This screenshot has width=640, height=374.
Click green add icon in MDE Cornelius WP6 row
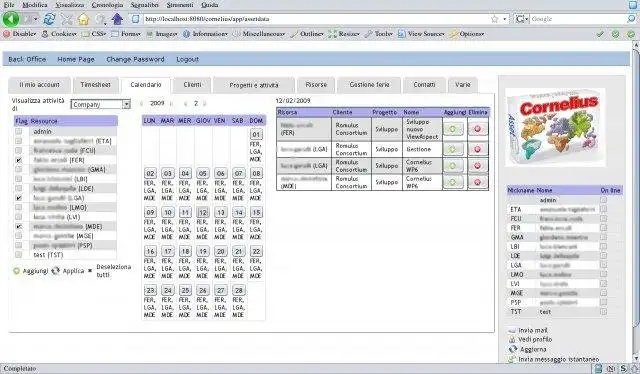point(453,182)
